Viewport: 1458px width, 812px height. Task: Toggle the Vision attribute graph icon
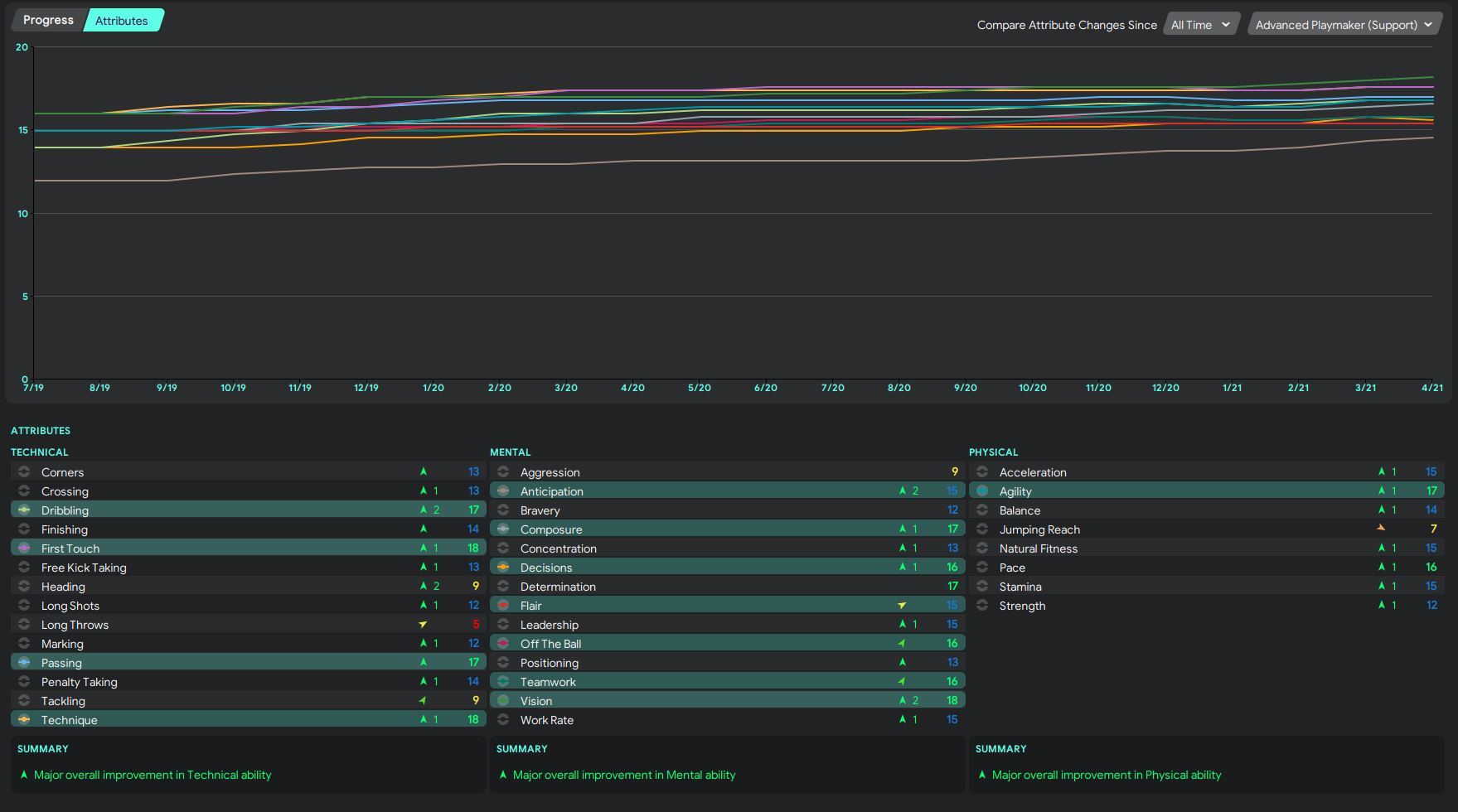503,701
